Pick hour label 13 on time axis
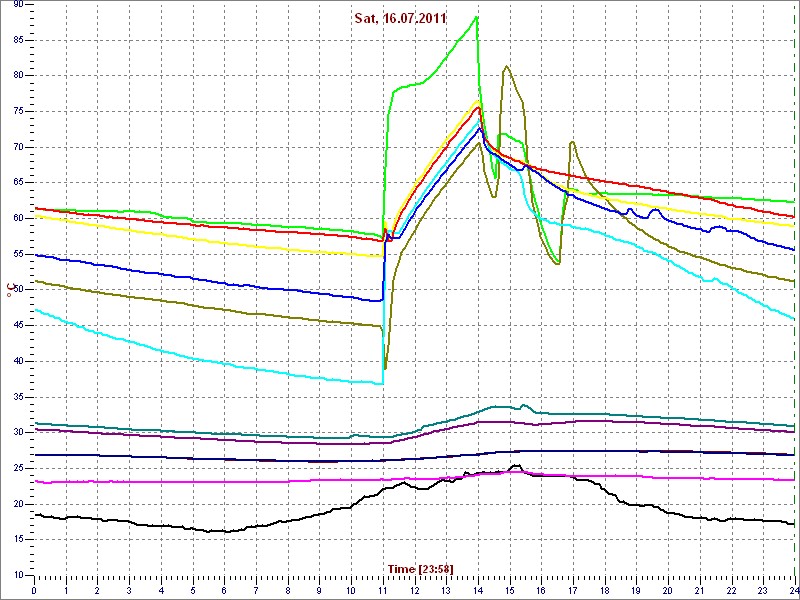The image size is (800, 600). (446, 589)
